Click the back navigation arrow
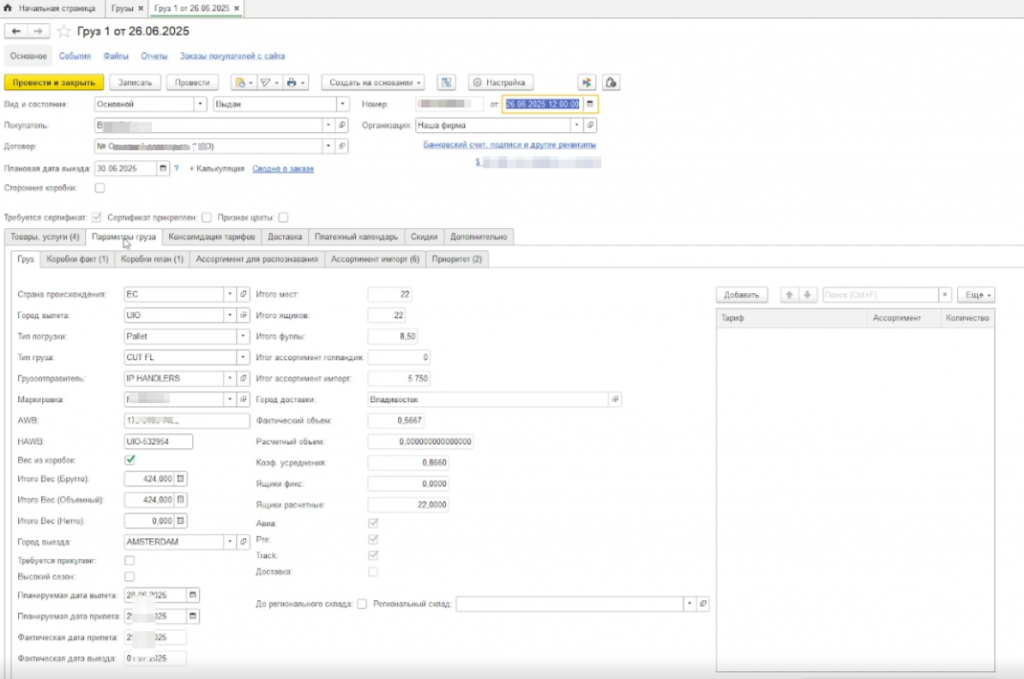Screen dimensions: 1024x679 coord(15,32)
